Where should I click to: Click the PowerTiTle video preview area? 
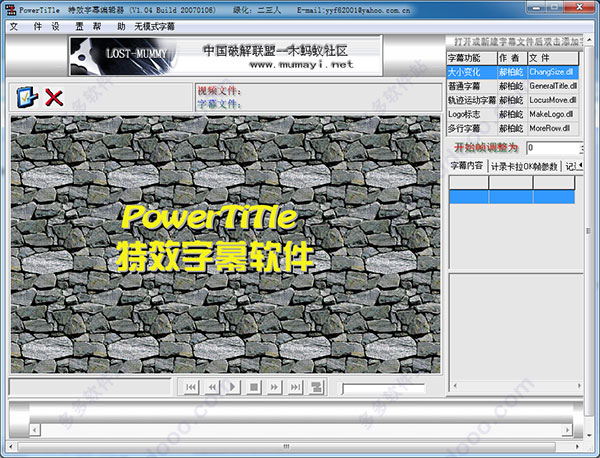tap(225, 244)
